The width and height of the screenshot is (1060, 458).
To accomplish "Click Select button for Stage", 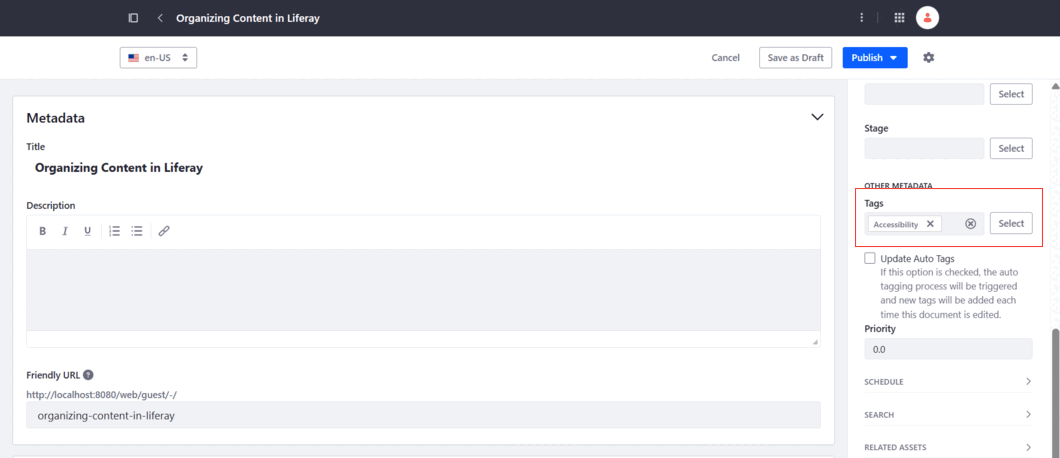I will tap(1011, 148).
